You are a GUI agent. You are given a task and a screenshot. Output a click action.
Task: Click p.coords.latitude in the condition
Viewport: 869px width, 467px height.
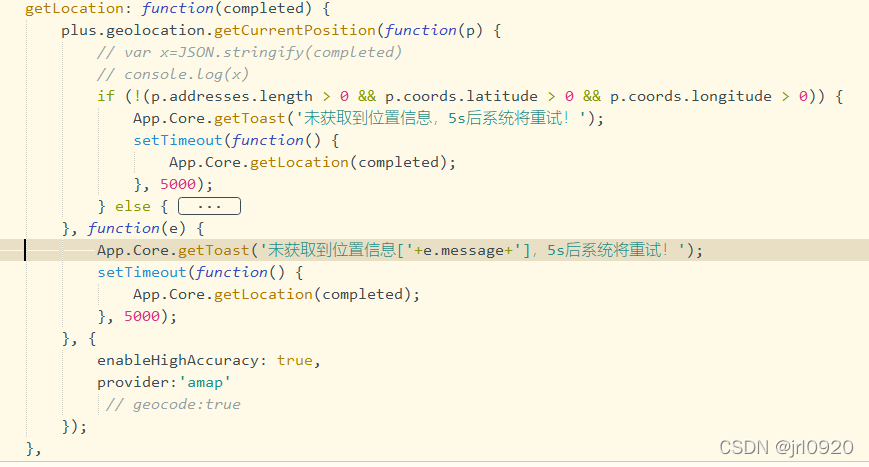point(461,96)
